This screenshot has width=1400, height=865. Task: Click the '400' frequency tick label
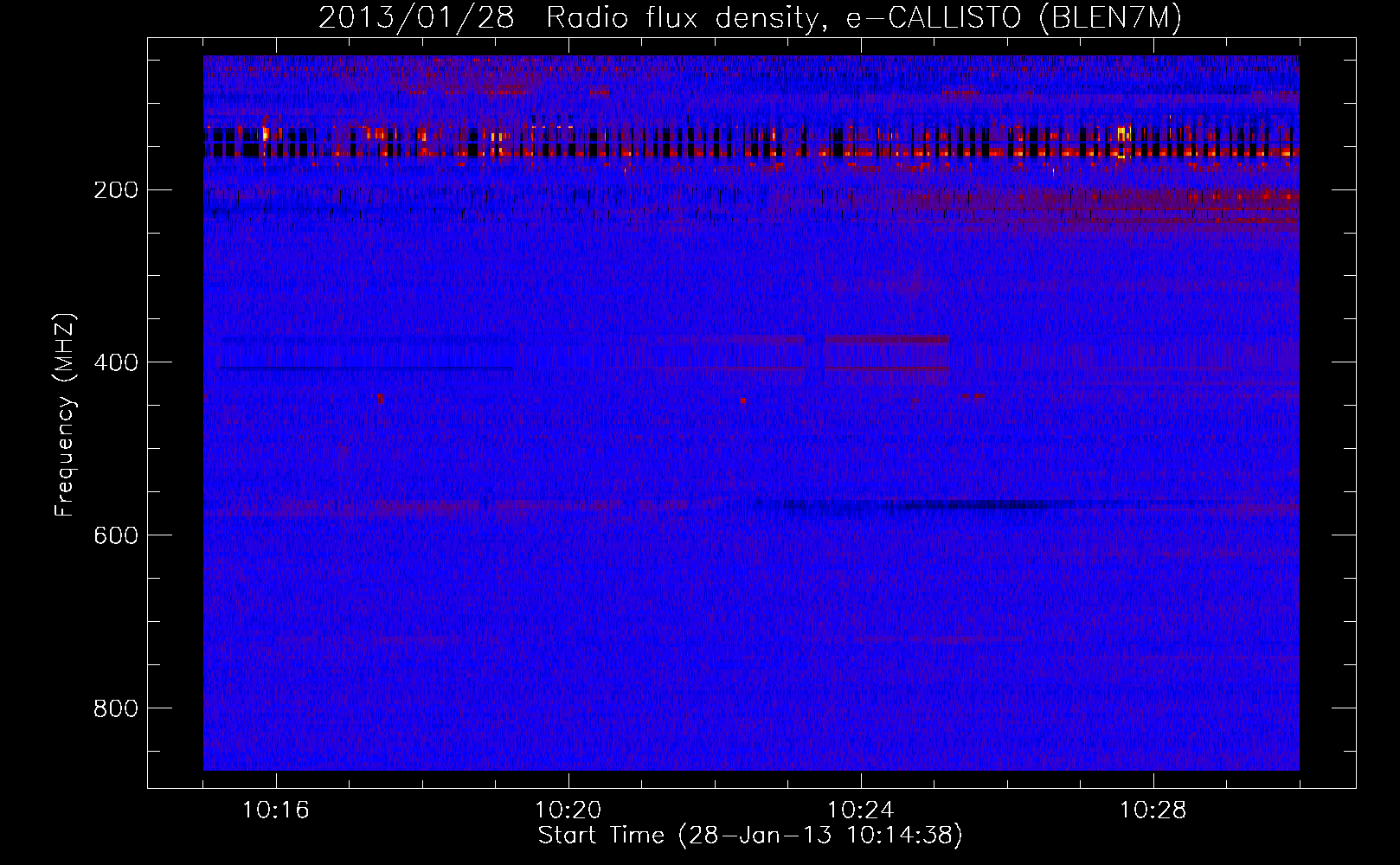(115, 362)
